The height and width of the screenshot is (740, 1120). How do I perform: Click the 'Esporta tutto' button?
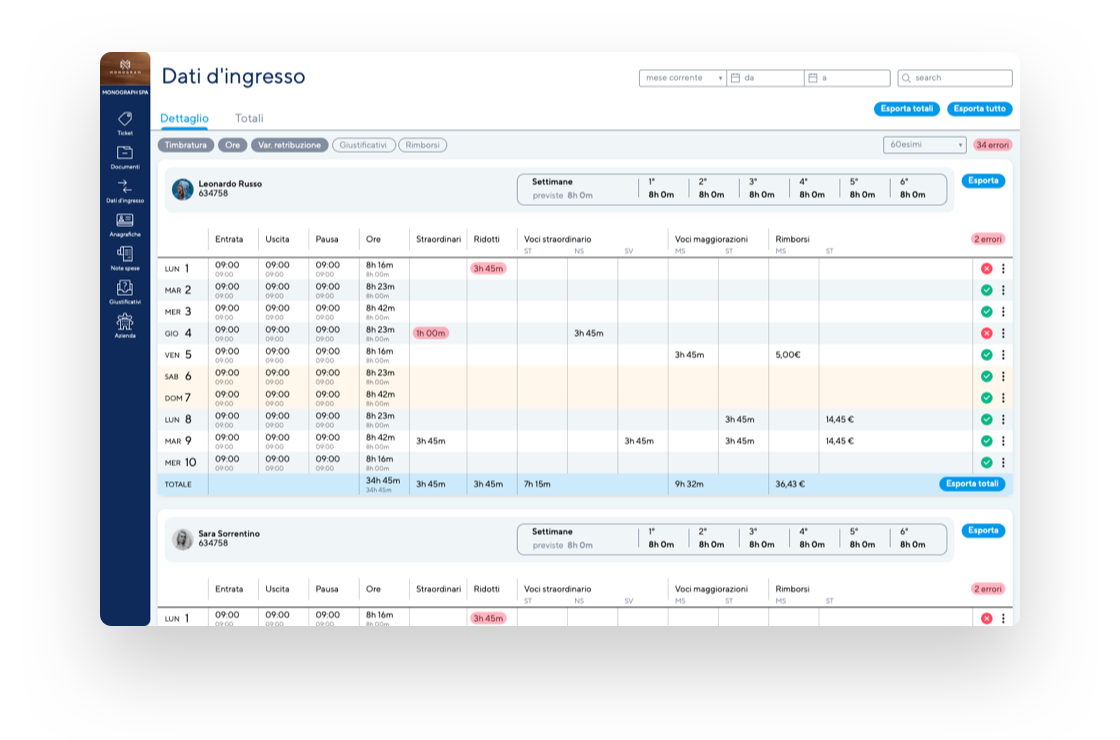click(x=979, y=109)
